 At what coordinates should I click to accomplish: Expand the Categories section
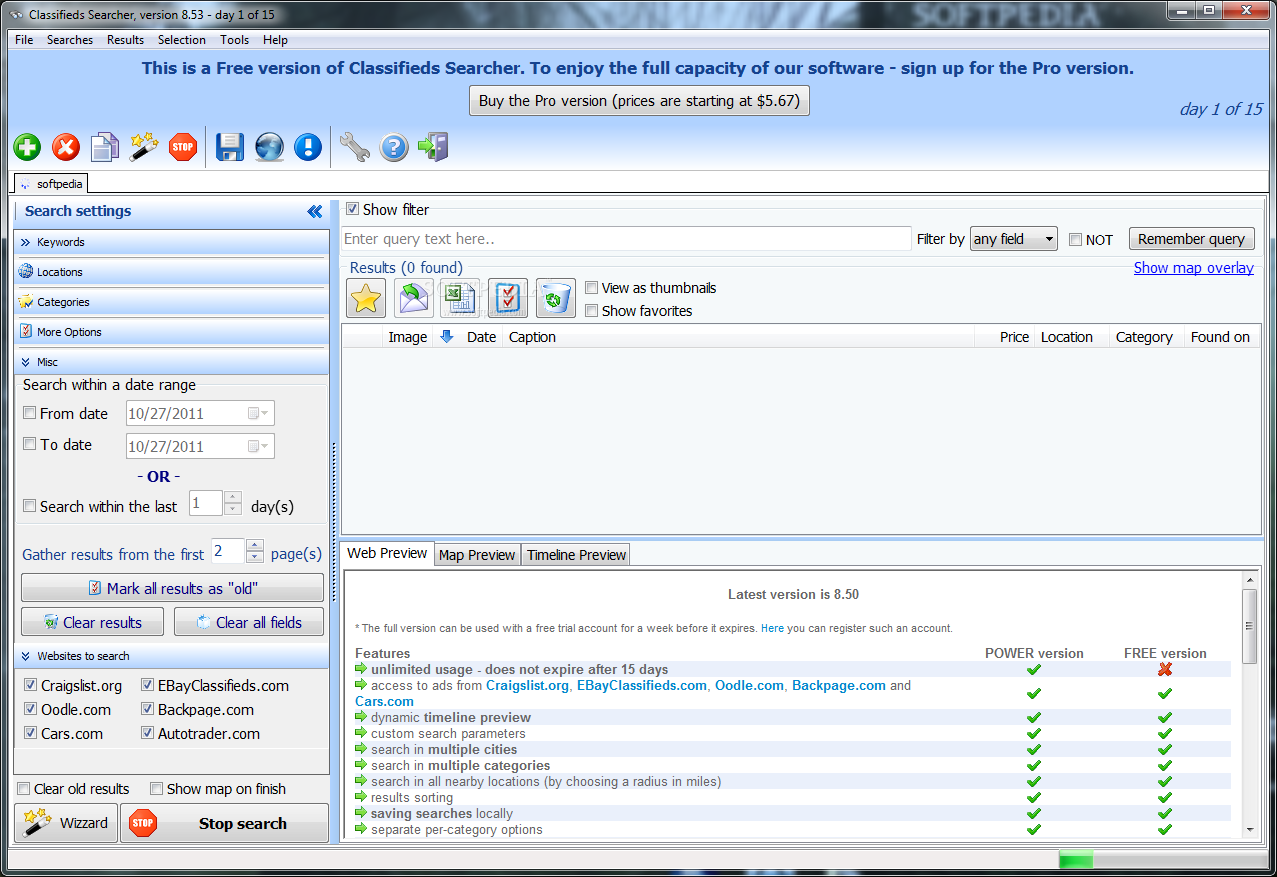171,302
